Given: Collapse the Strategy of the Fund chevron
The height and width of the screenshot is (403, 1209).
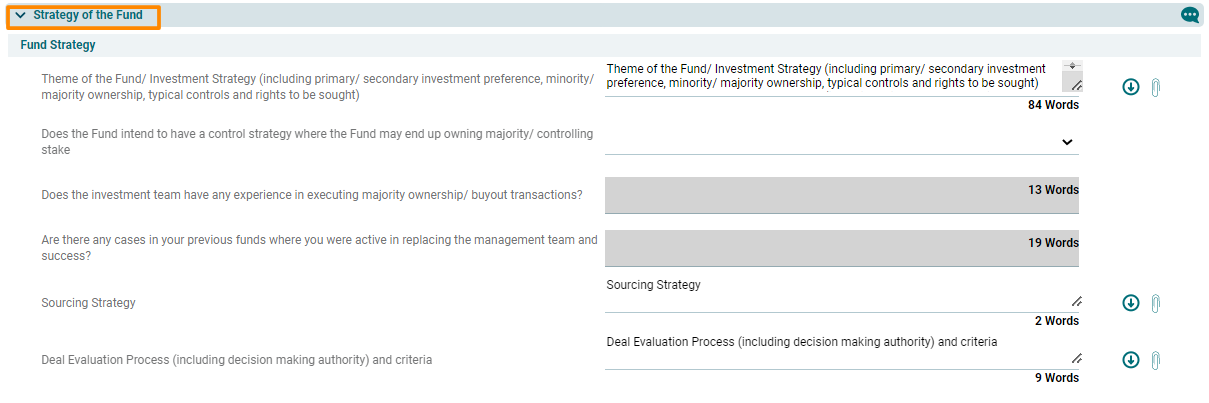Looking at the screenshot, I should click(20, 16).
